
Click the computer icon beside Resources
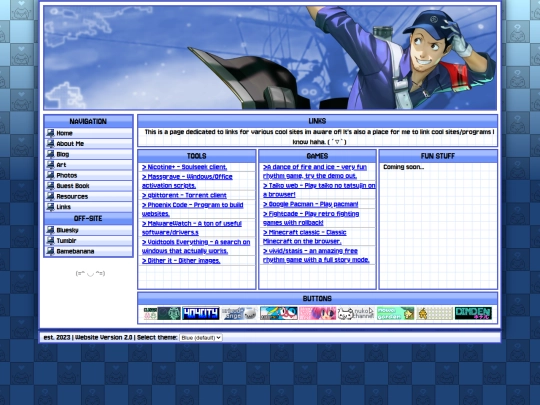click(x=50, y=196)
